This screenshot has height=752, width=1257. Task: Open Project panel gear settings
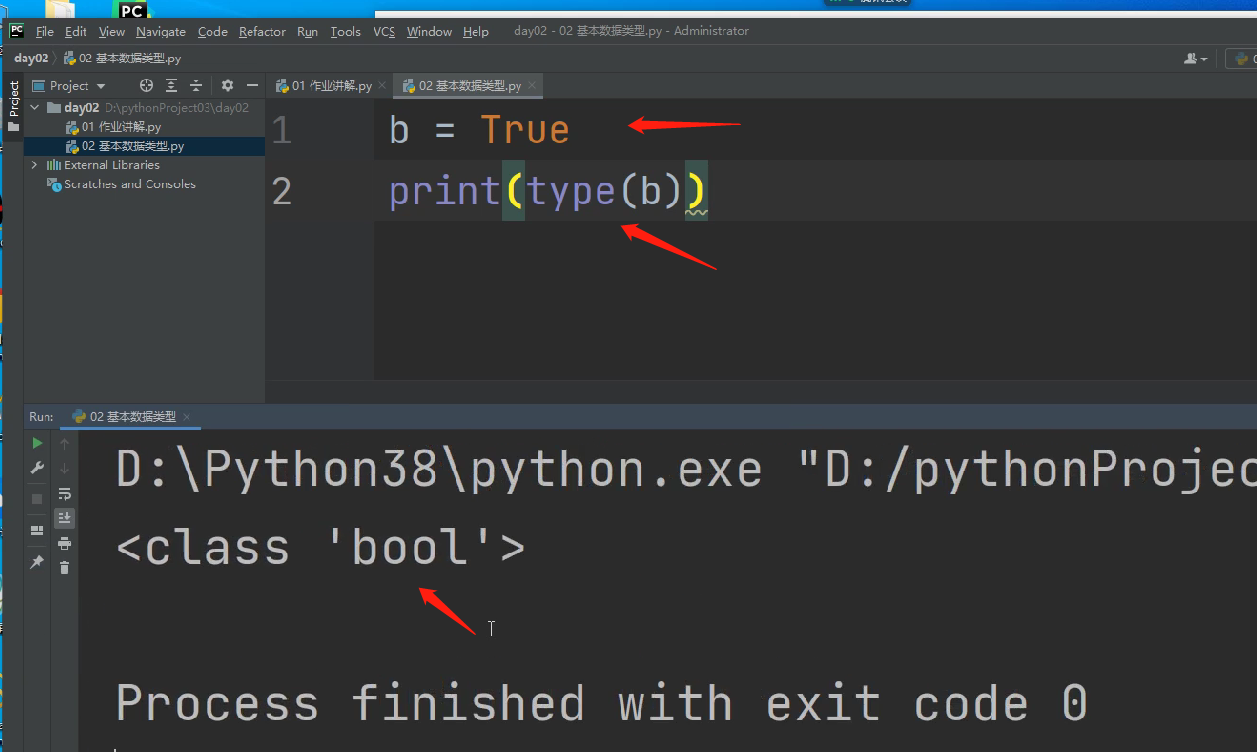[227, 86]
